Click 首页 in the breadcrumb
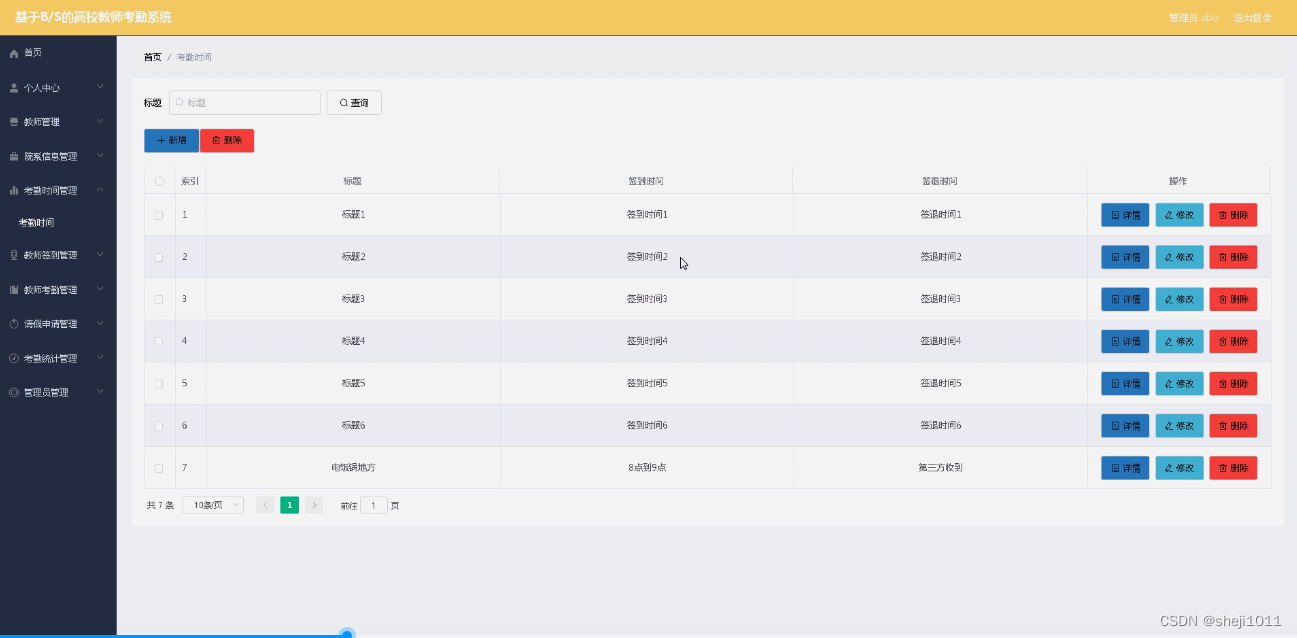Image resolution: width=1297 pixels, height=638 pixels. (152, 57)
